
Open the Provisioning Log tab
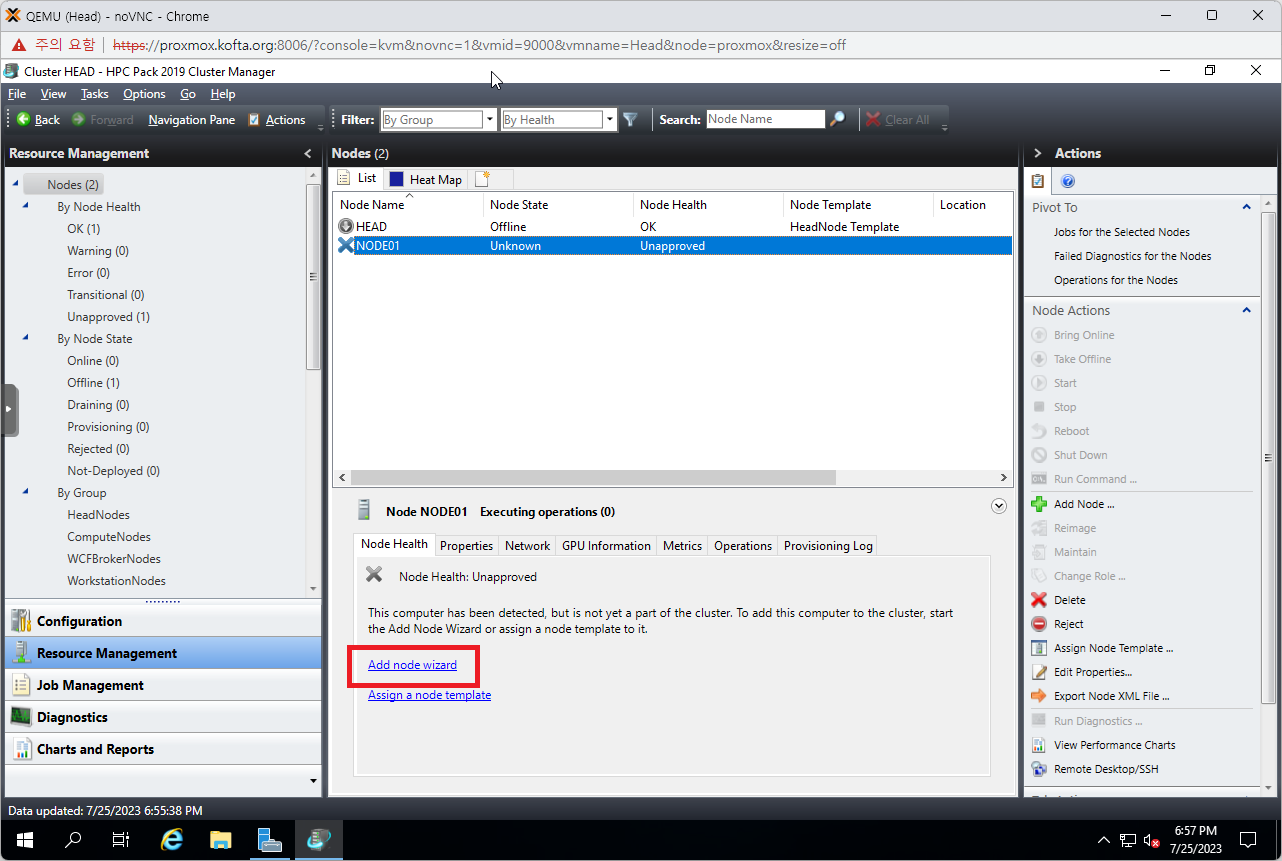[827, 546]
